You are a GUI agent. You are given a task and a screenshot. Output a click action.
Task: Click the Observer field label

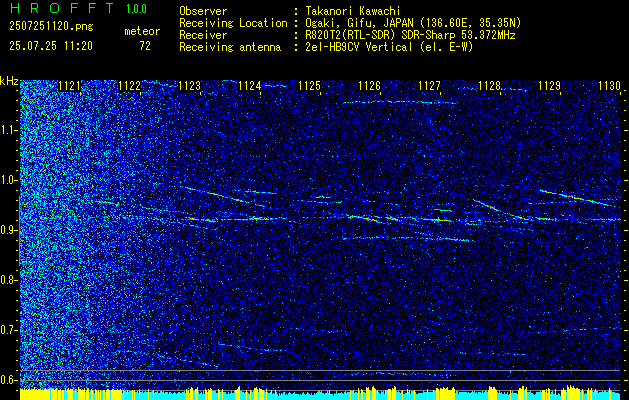203,11
